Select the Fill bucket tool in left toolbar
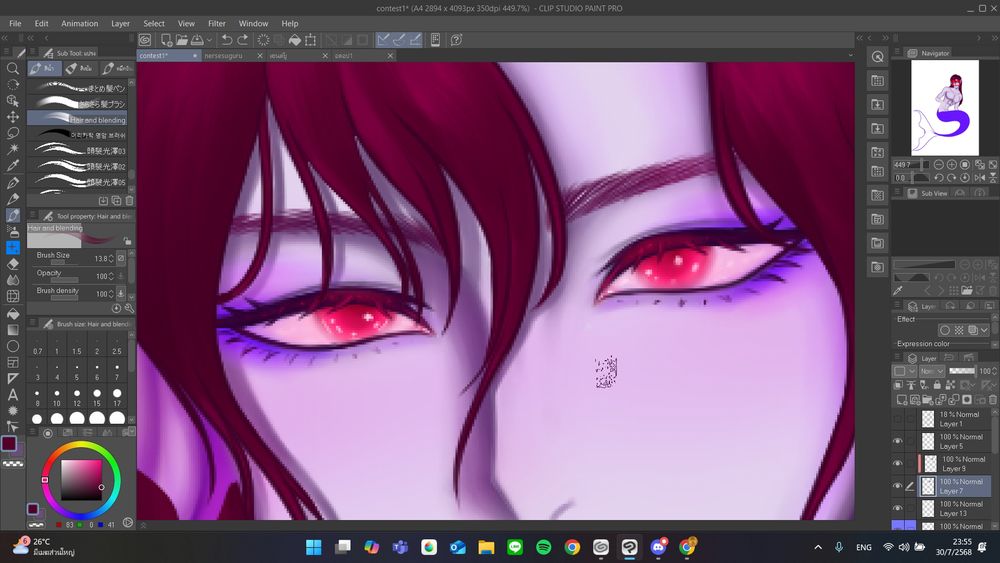Screen dimensions: 1000x563 (12, 314)
